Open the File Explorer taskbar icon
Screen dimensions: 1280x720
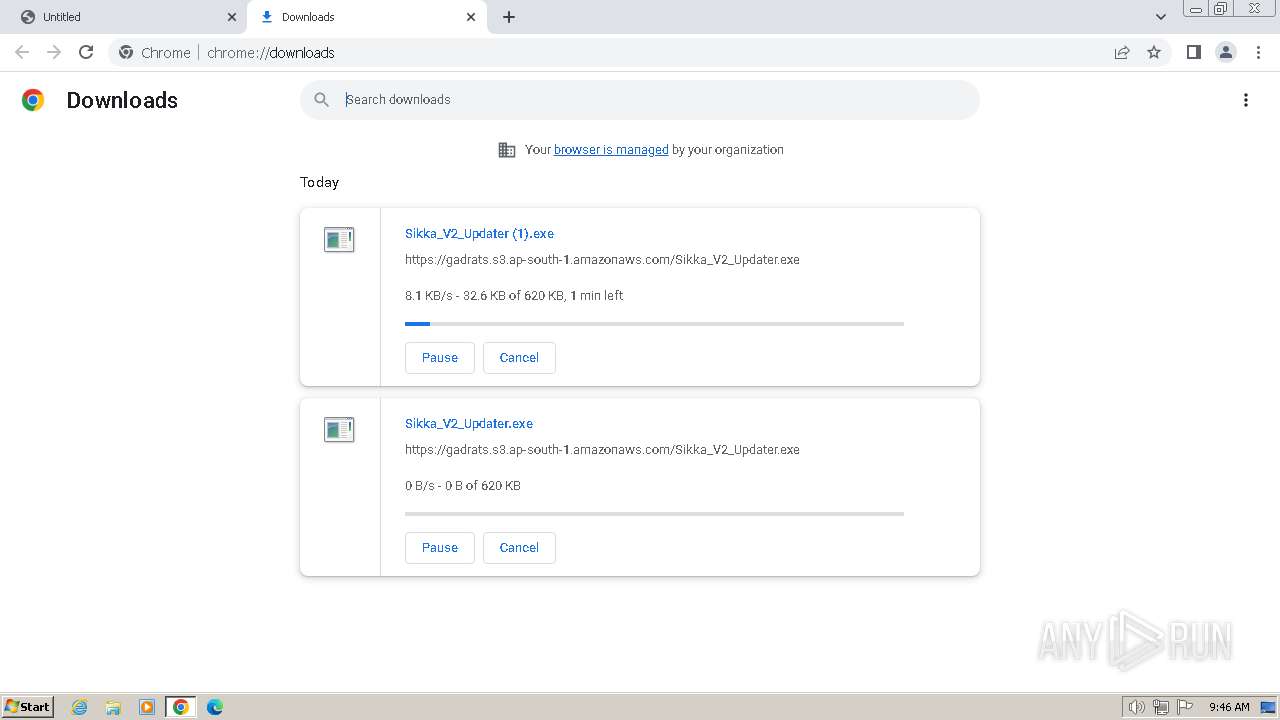click(113, 707)
